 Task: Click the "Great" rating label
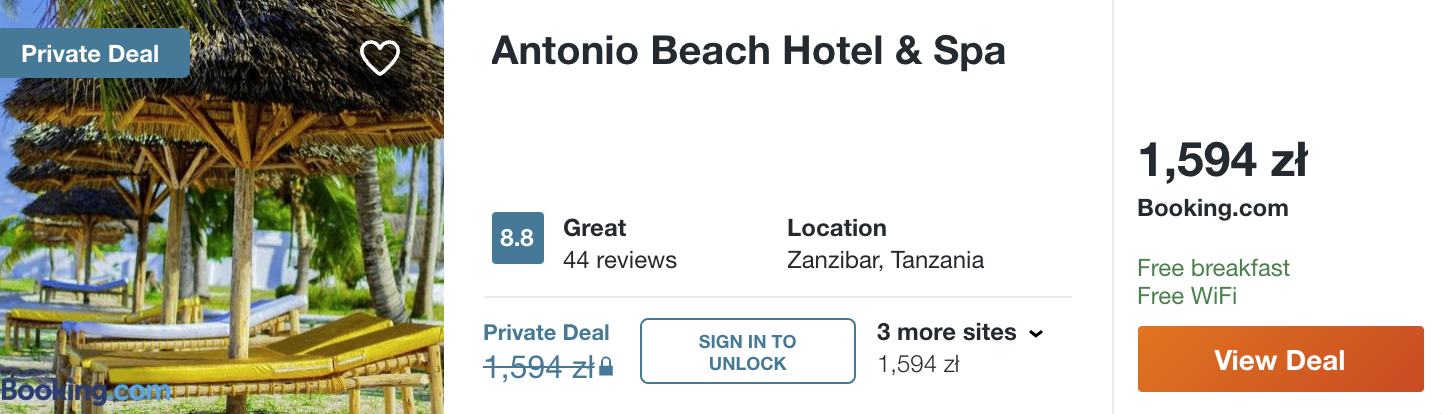click(x=595, y=228)
